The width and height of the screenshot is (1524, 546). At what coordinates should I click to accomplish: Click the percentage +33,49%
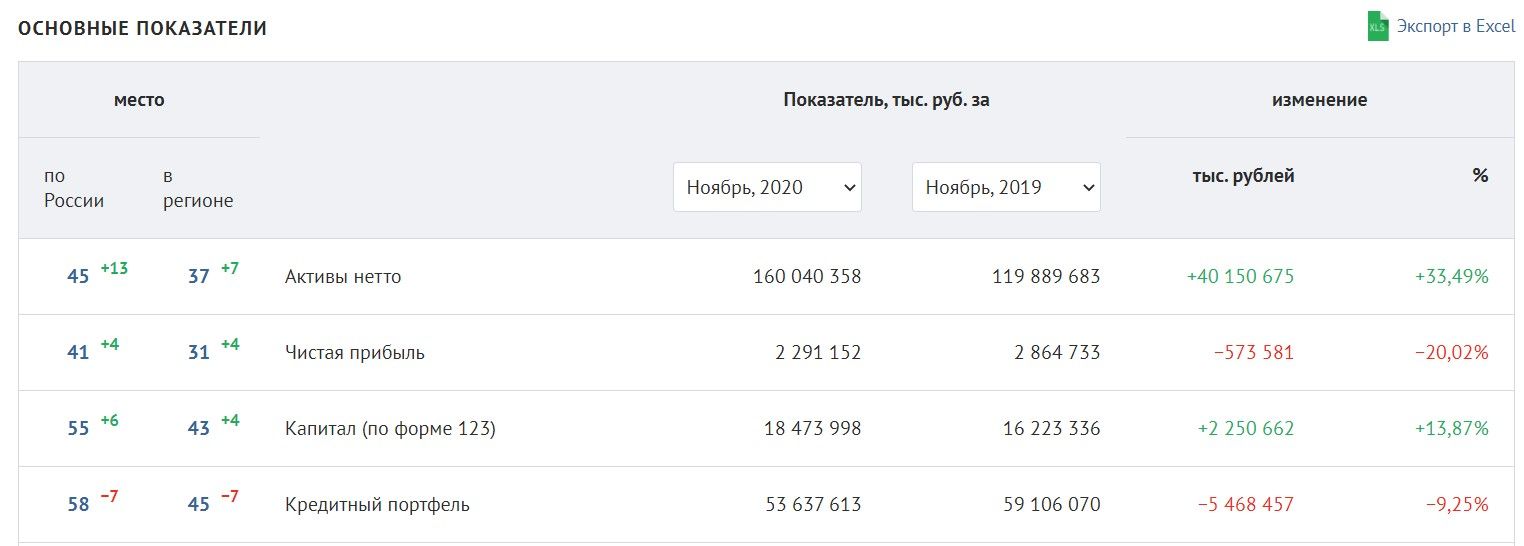(1452, 277)
